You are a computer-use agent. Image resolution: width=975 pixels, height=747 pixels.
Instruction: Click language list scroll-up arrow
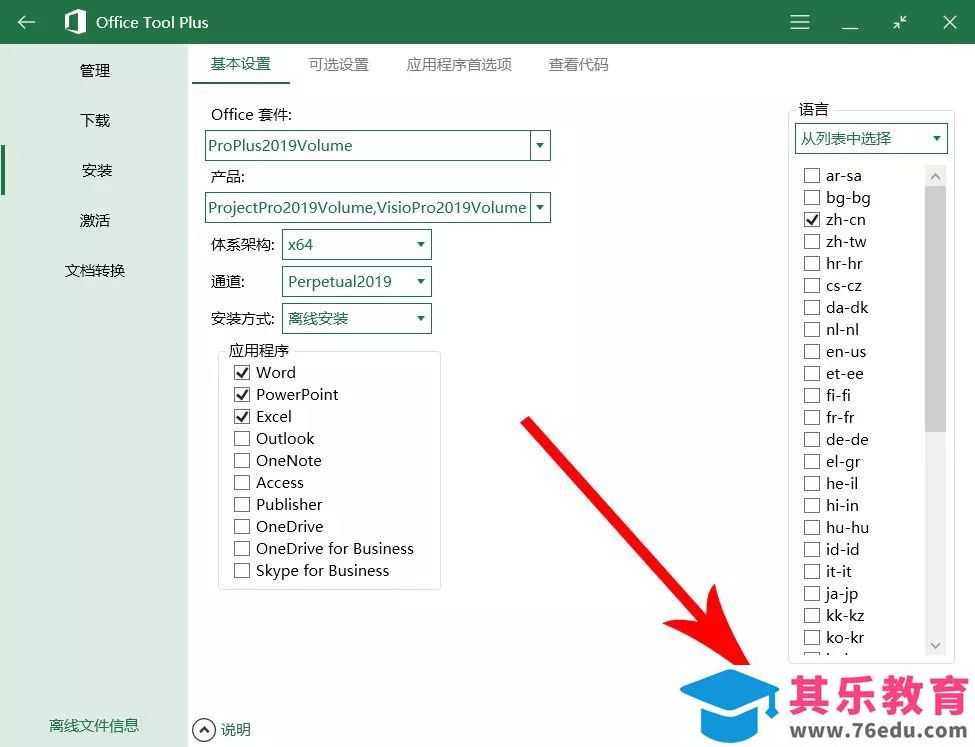pos(935,177)
